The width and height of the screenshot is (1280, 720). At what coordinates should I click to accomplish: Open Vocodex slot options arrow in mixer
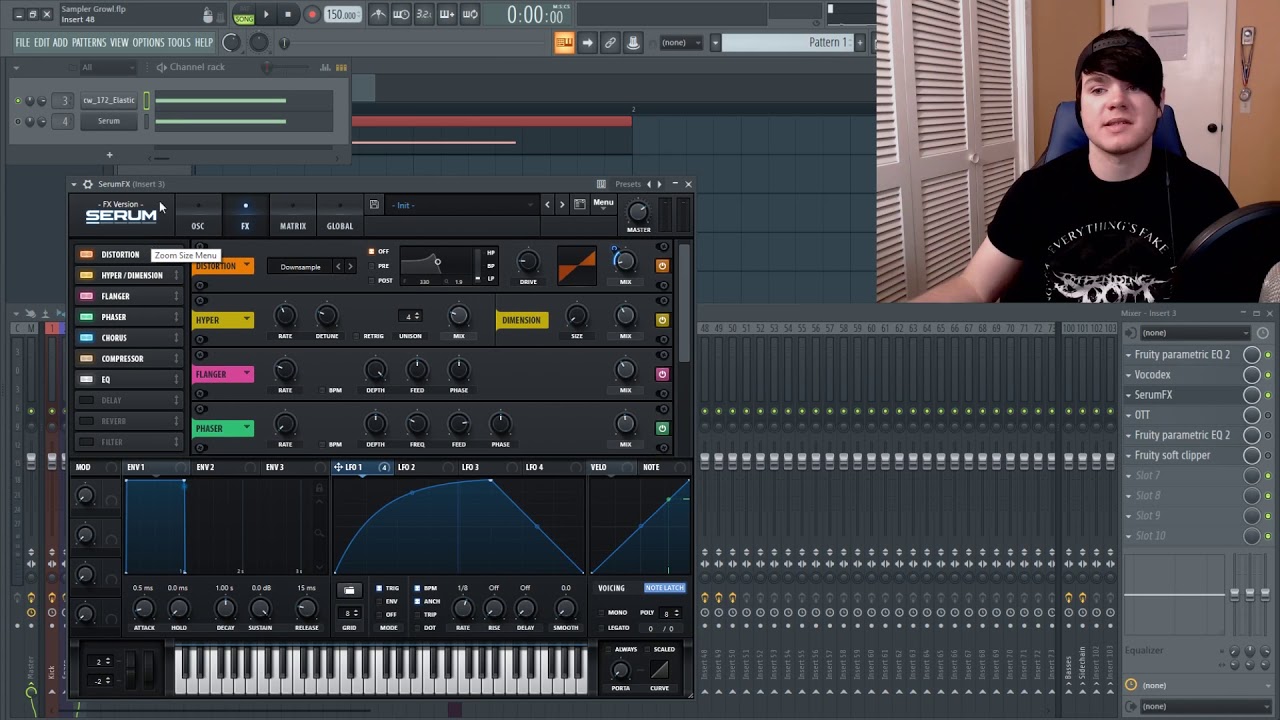1128,375
